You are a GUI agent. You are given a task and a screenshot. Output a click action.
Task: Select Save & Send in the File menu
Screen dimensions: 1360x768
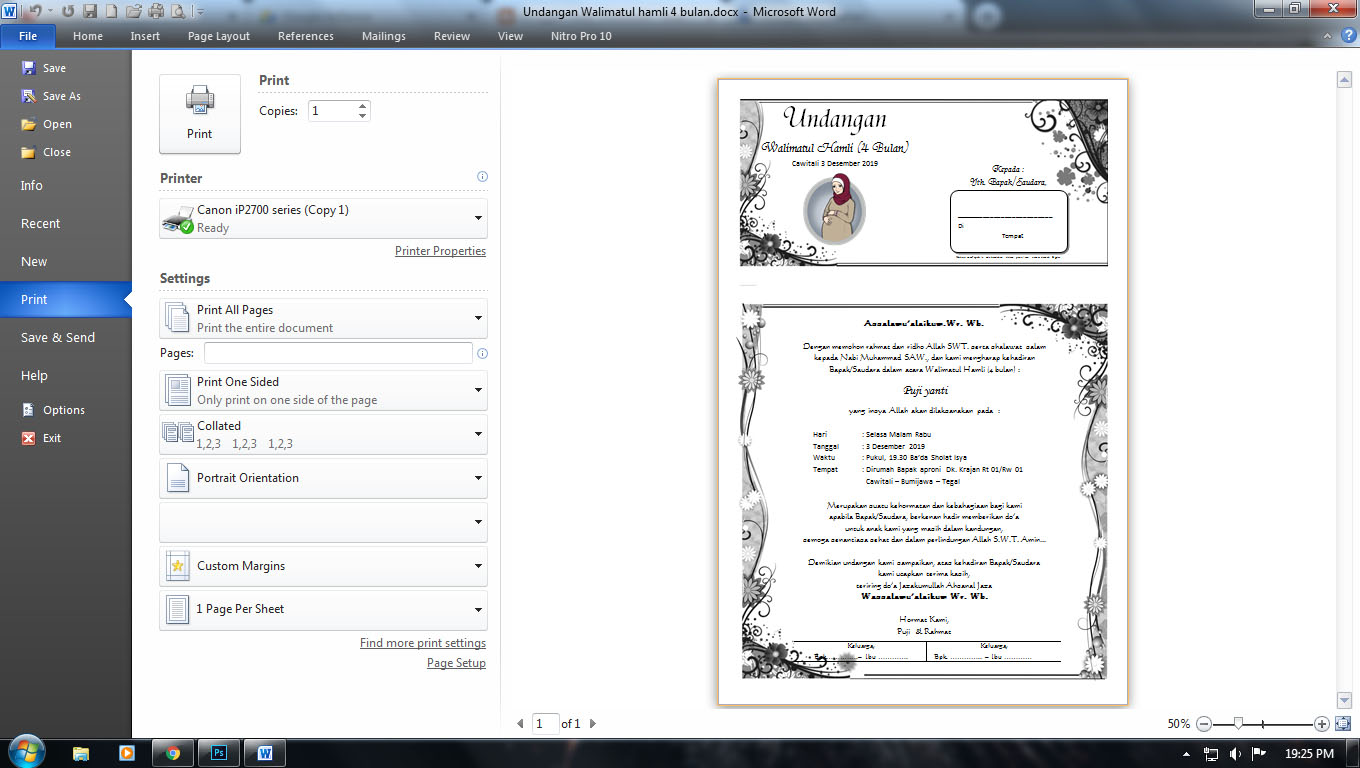pyautogui.click(x=58, y=337)
